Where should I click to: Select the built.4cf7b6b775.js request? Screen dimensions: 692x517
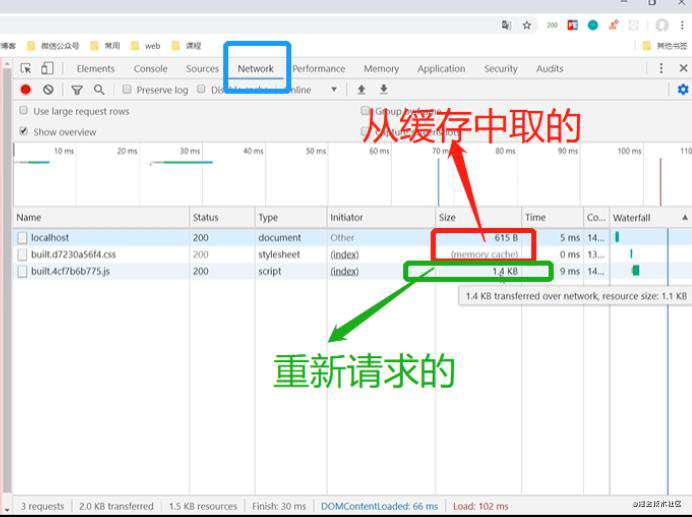352,271
